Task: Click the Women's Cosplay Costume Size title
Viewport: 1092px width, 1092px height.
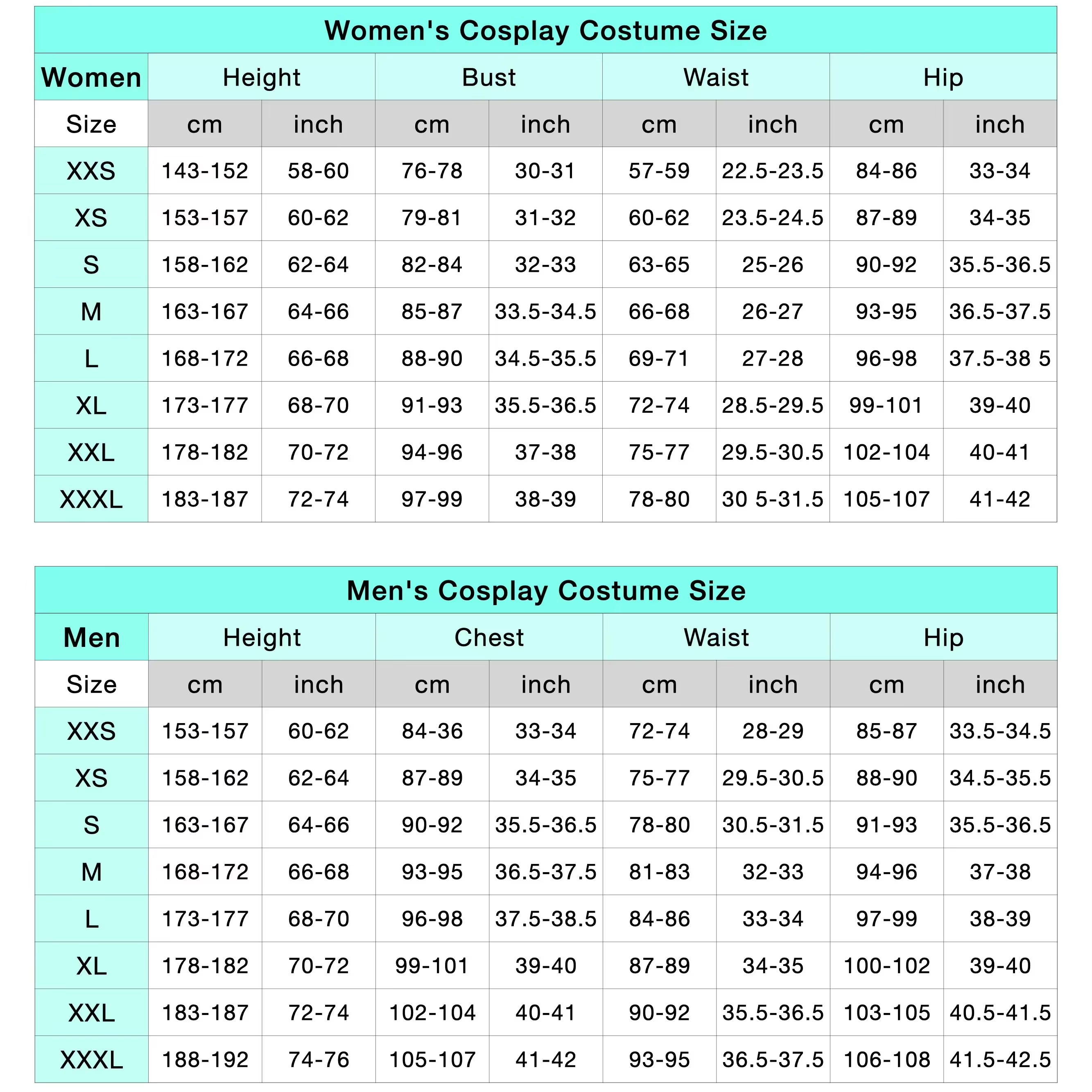Action: (545, 31)
